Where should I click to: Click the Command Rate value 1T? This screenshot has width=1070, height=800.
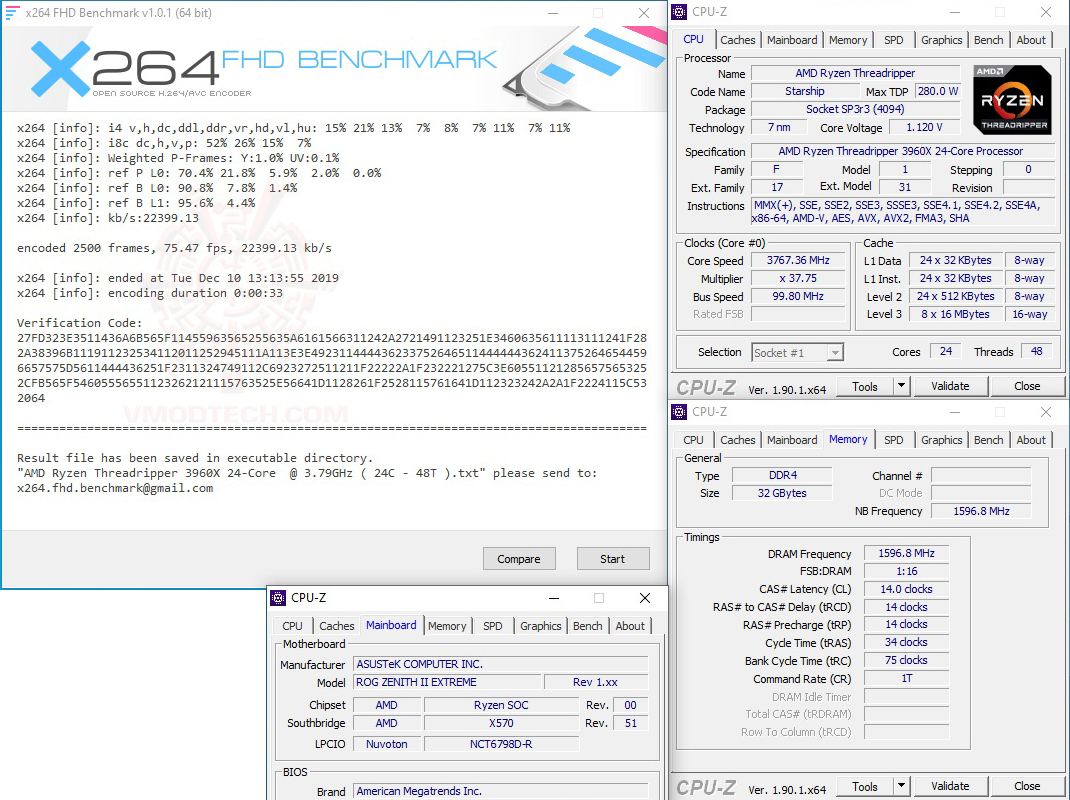coord(906,679)
